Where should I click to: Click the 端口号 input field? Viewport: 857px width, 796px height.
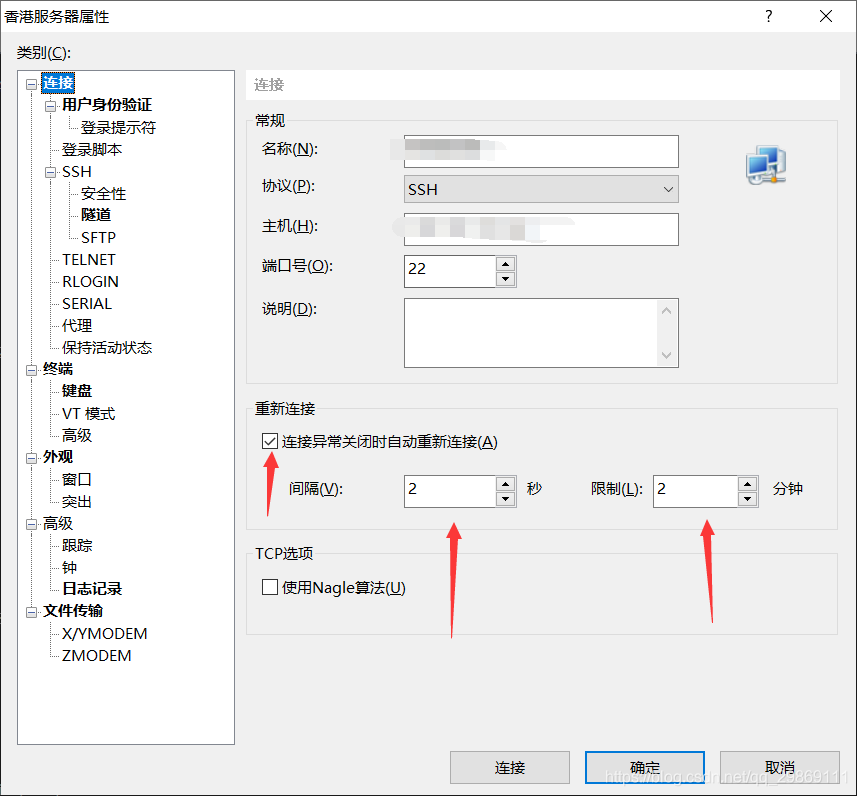click(x=450, y=271)
